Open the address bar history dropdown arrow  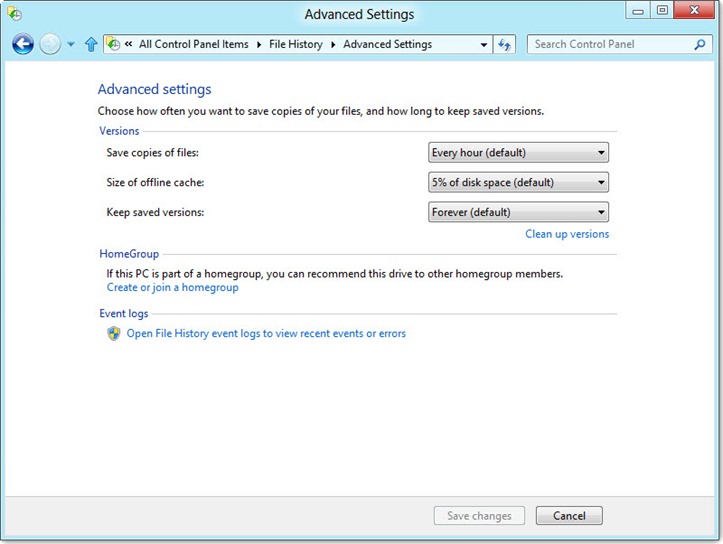[484, 45]
